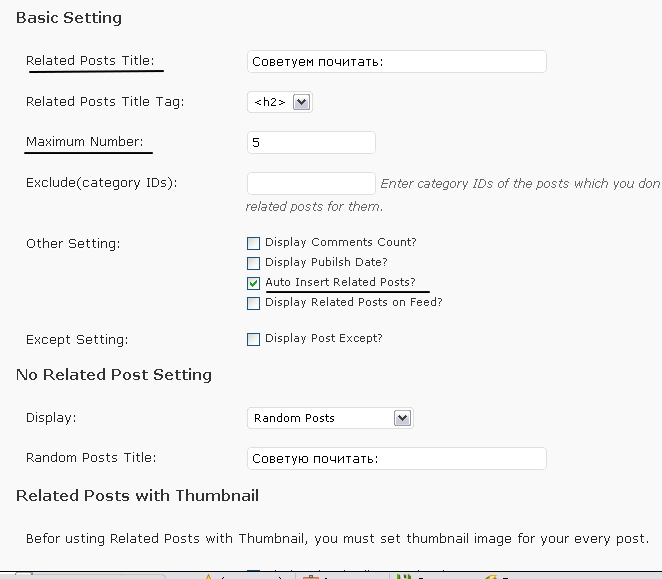Viewport: 662px width, 579px height.
Task: Toggle Display Related Posts on Feed checkbox
Action: [x=254, y=303]
